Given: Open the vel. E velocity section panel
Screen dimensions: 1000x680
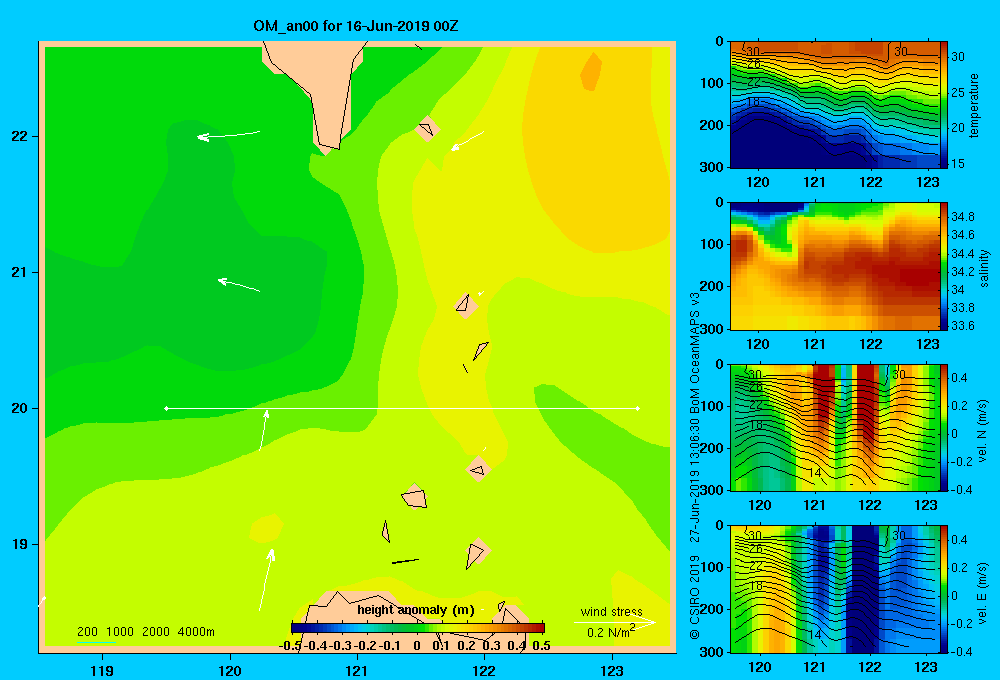Looking at the screenshot, I should point(834,589).
